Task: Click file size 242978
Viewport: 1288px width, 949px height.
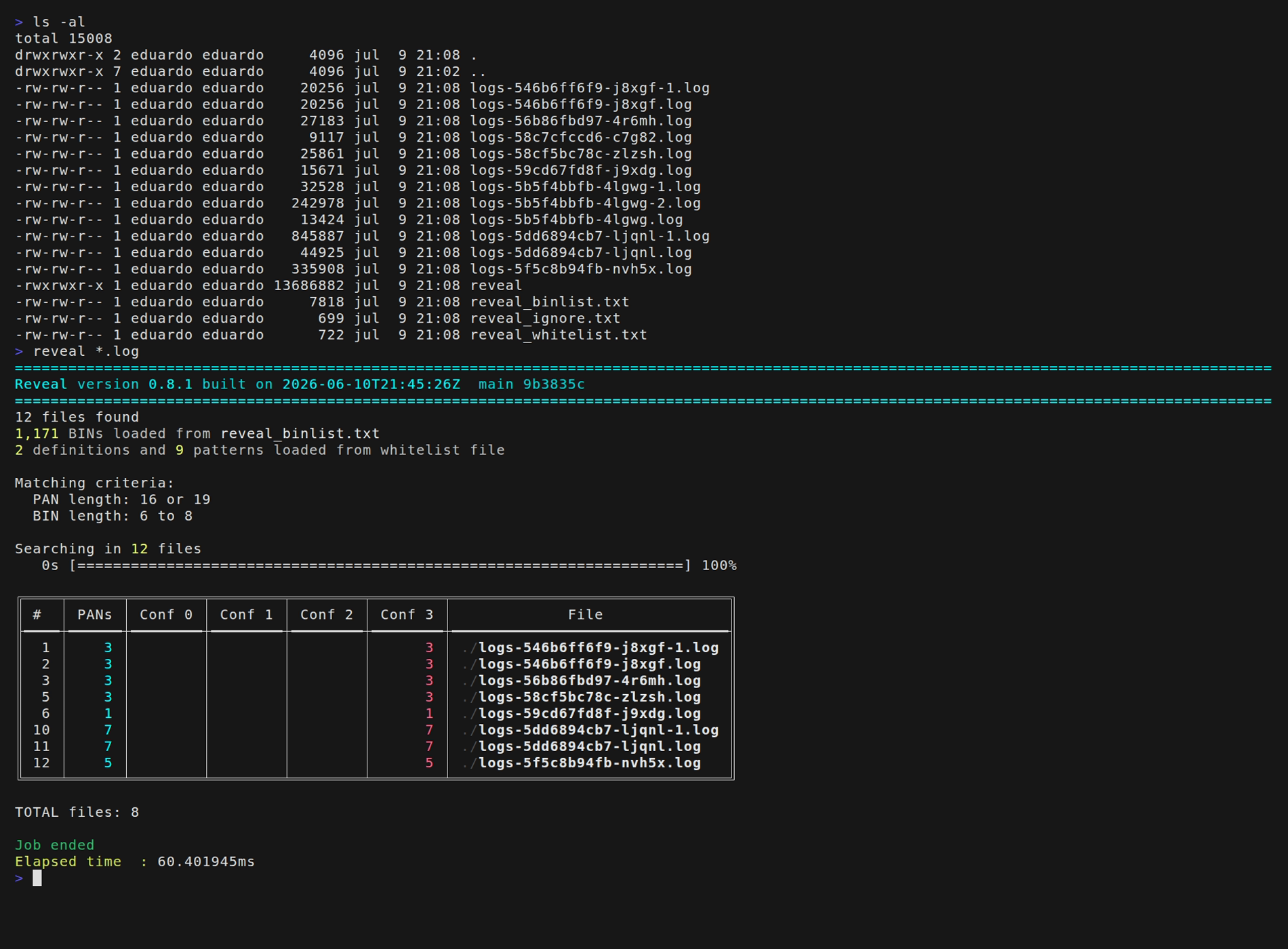Action: click(318, 203)
